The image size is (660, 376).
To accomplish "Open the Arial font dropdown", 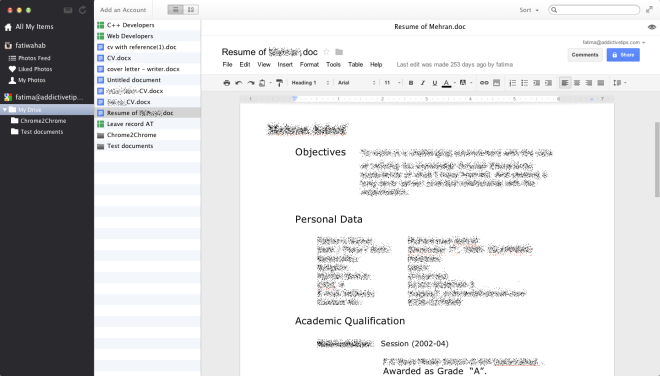I will (x=357, y=83).
